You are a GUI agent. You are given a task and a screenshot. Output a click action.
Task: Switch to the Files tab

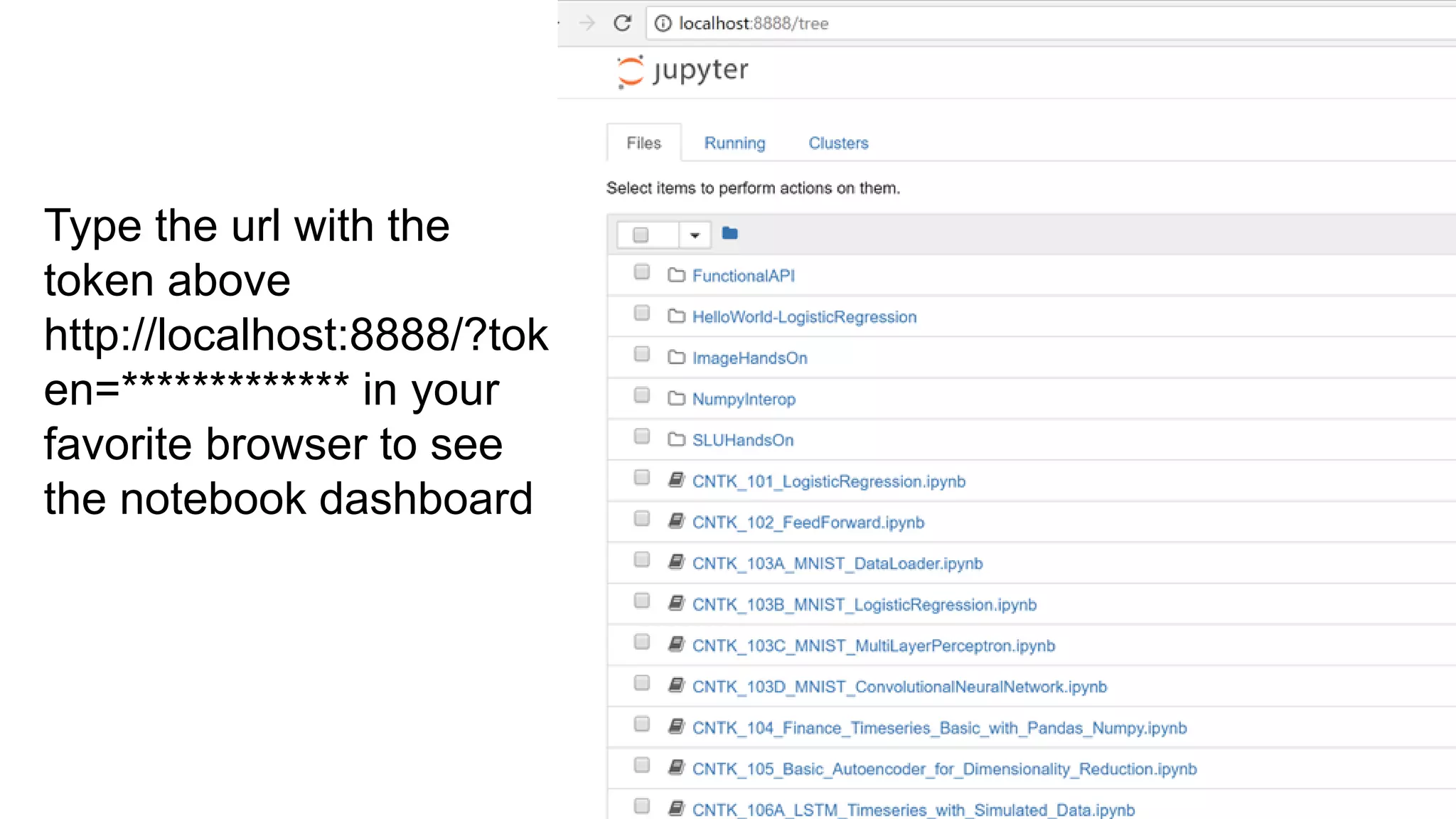pyautogui.click(x=644, y=143)
